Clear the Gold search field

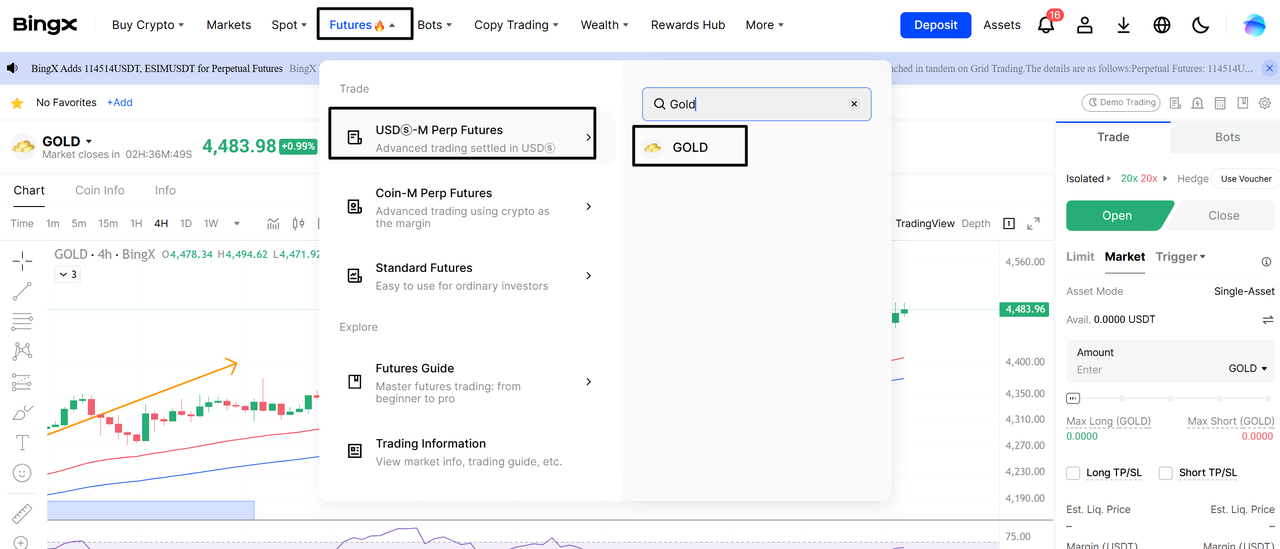[x=854, y=104]
